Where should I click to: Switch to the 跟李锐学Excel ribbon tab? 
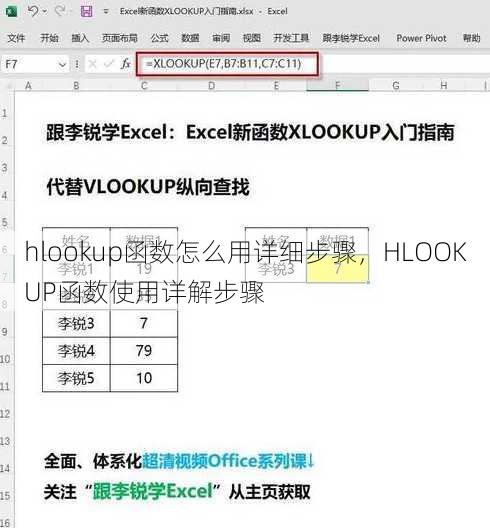(x=351, y=38)
